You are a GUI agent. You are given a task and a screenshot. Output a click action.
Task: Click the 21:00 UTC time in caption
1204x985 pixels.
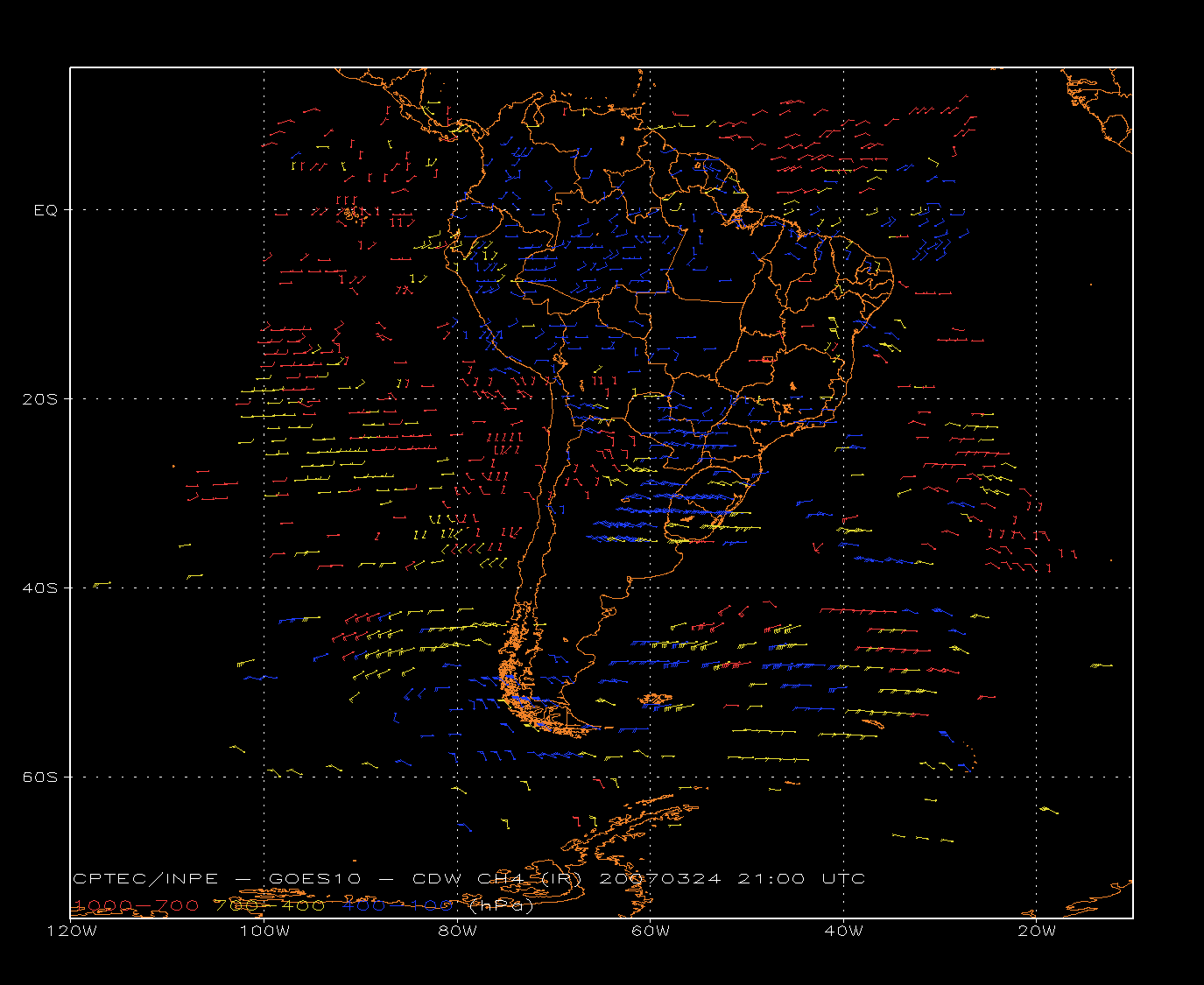click(801, 878)
